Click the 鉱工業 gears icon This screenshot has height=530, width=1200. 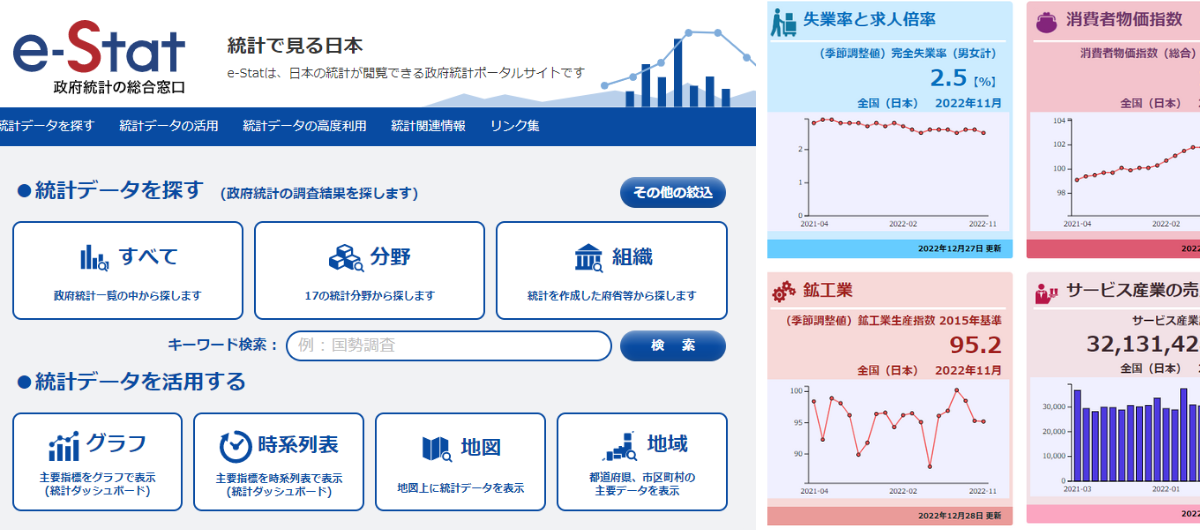pyautogui.click(x=784, y=292)
